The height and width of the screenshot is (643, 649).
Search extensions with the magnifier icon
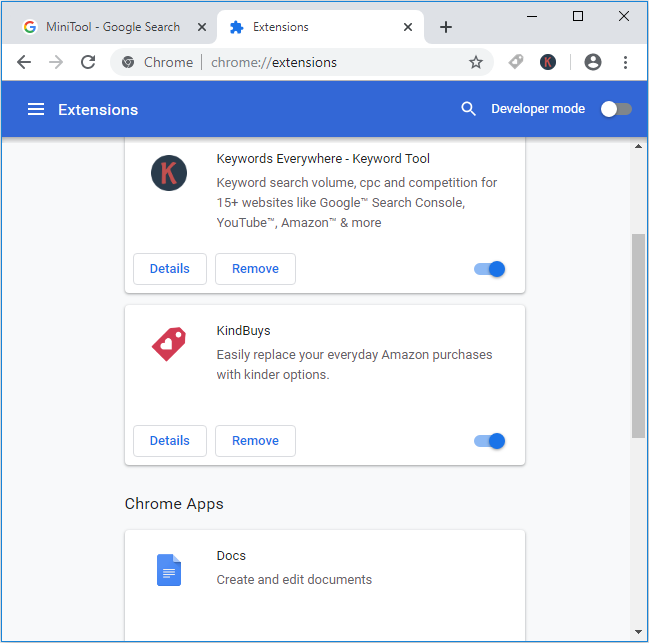pyautogui.click(x=469, y=109)
